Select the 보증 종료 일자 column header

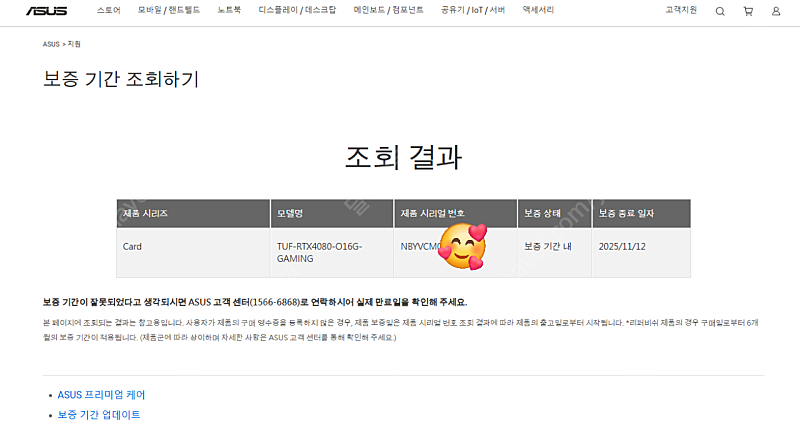tap(641, 213)
